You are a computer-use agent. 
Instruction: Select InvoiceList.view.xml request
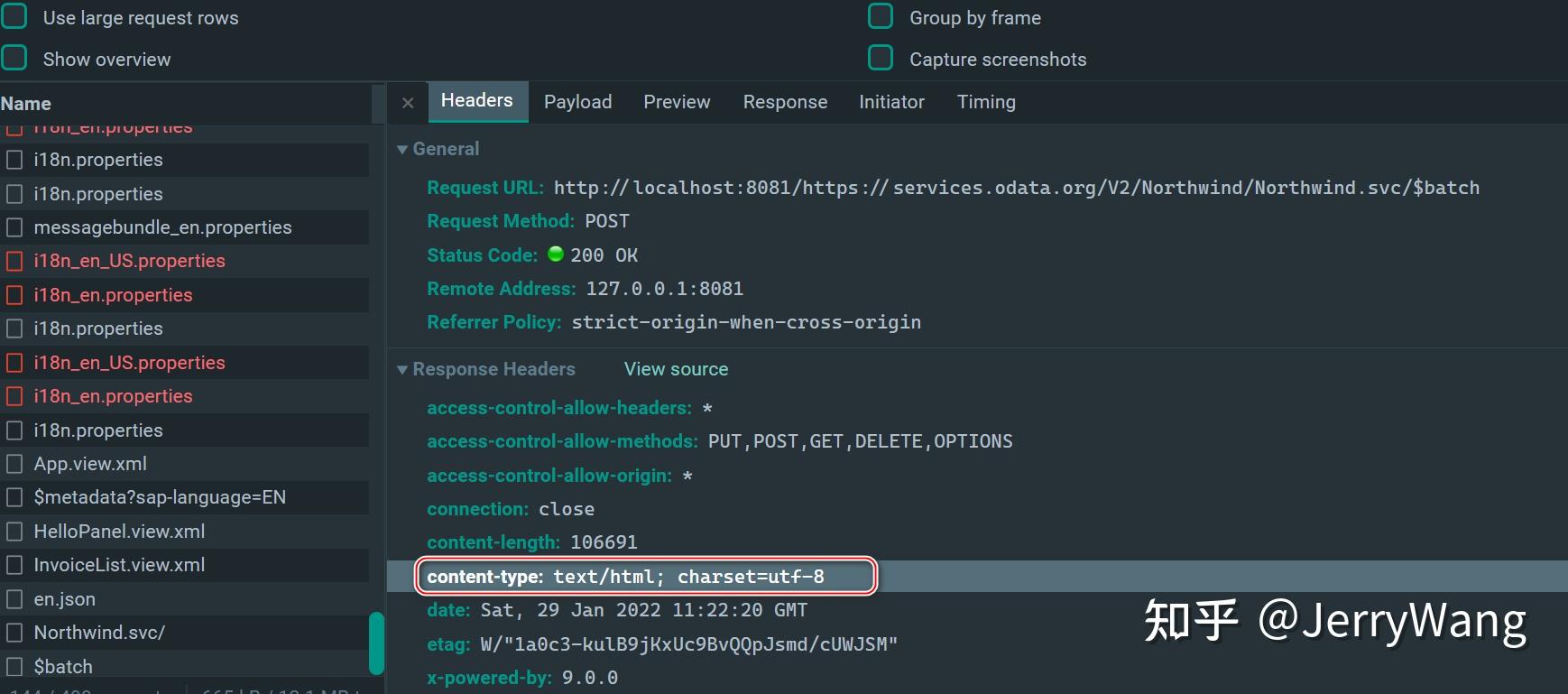185,565
